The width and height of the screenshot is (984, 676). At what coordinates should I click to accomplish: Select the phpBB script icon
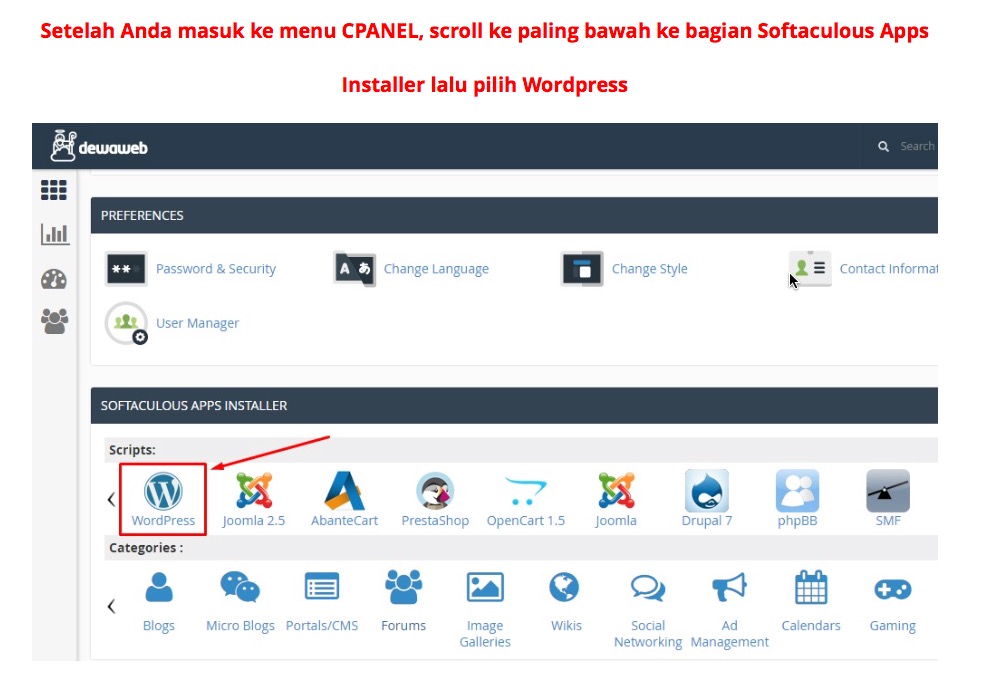click(x=797, y=490)
